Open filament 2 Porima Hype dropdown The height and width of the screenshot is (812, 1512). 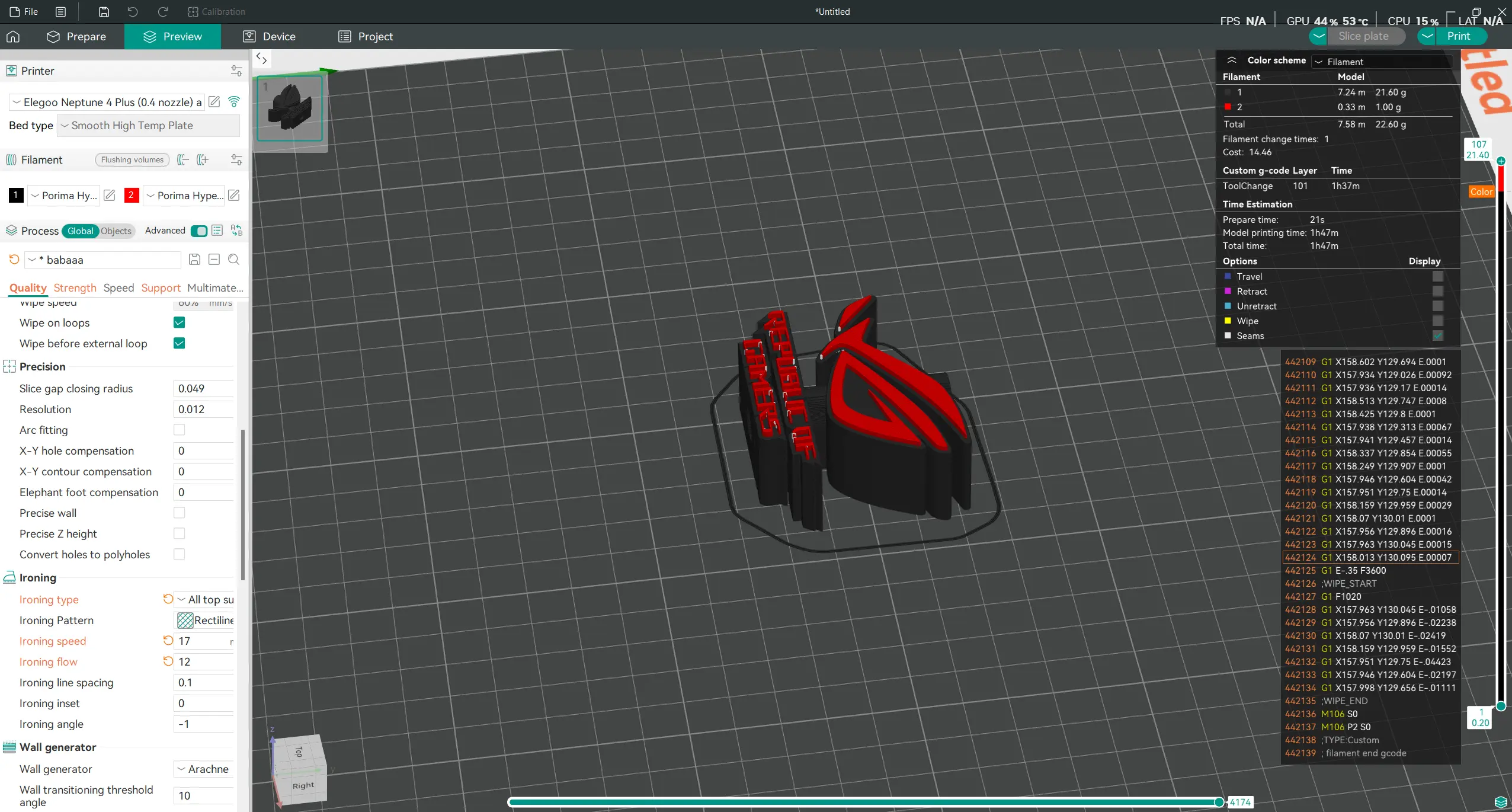[184, 196]
